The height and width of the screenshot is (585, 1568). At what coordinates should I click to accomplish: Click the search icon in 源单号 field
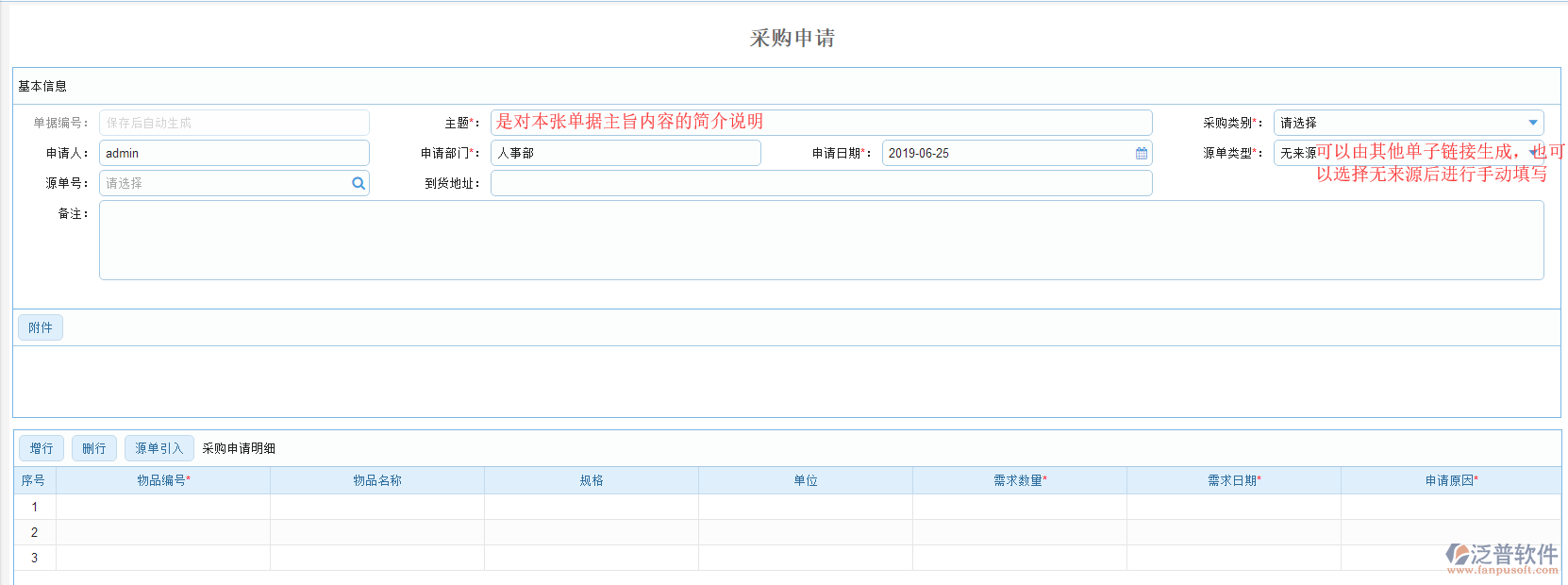tap(359, 183)
